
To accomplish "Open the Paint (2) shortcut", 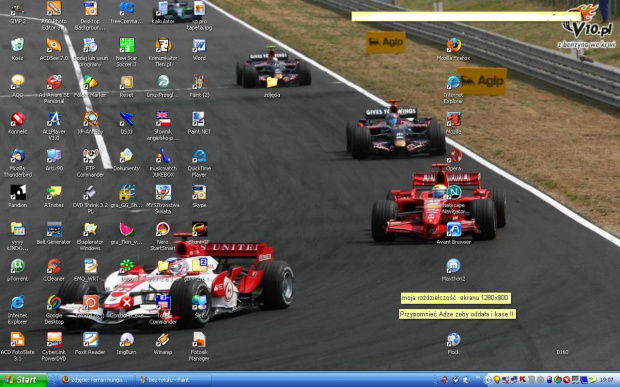I will [199, 86].
